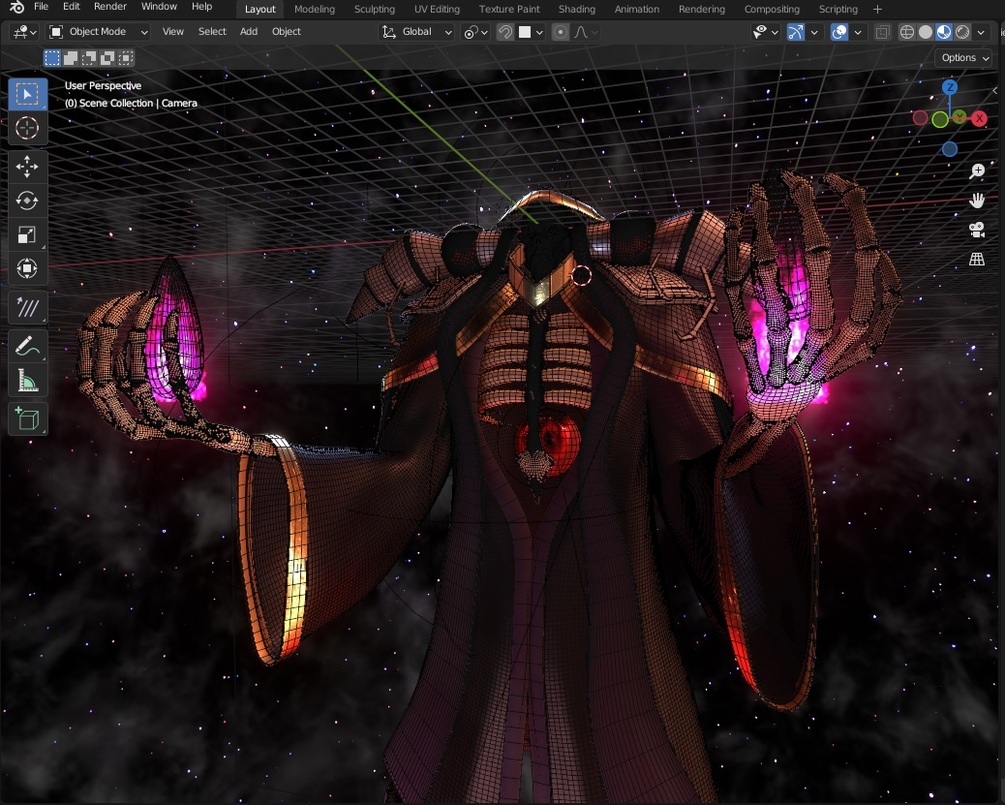Click the pan view hand icon

[x=977, y=201]
